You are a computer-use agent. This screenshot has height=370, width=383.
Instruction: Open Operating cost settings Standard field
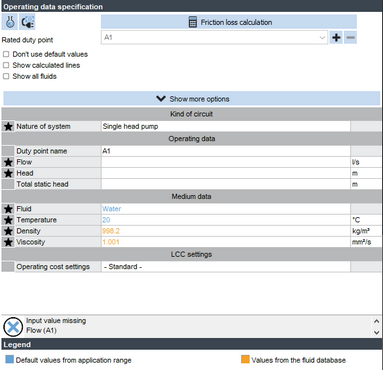tap(226, 267)
